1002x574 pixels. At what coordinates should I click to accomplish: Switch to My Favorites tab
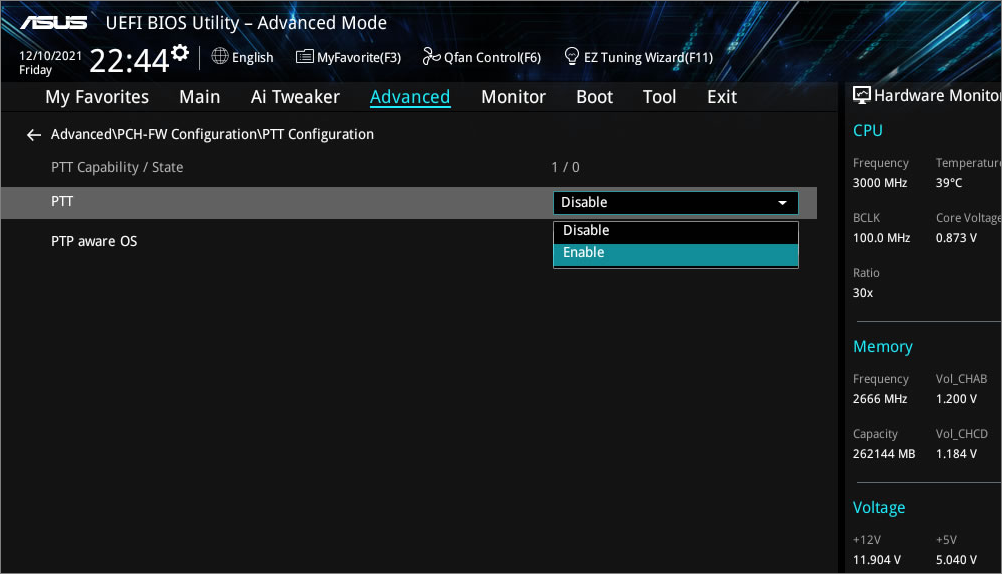[97, 97]
